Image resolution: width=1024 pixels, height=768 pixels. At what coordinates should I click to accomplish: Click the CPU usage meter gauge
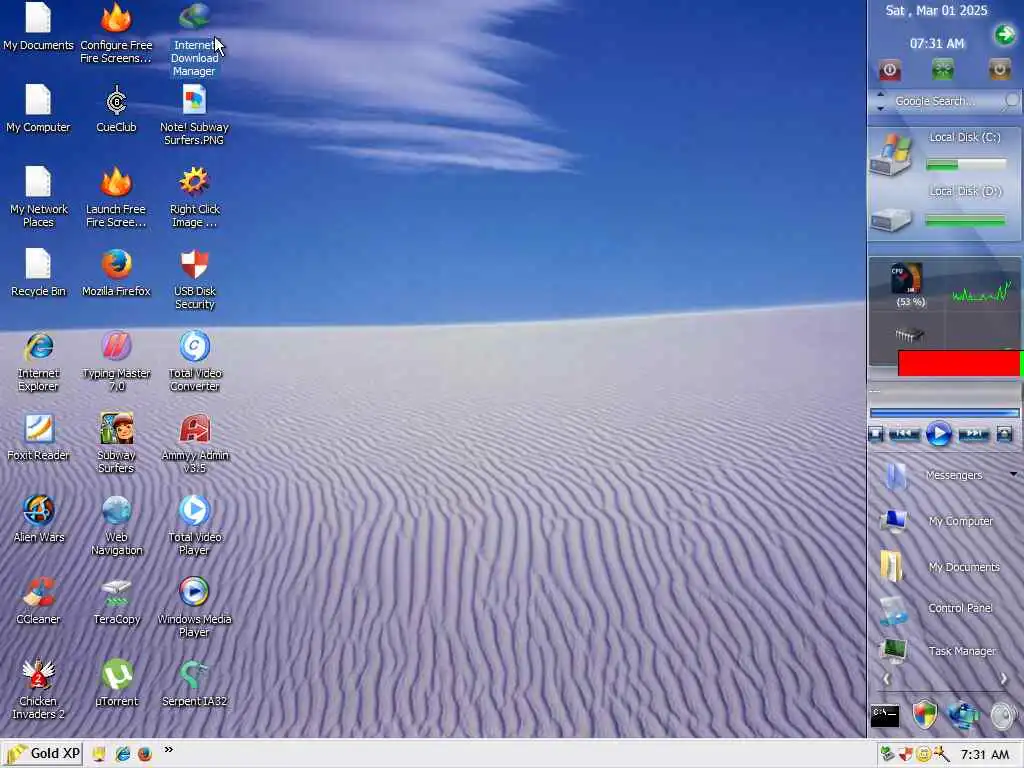click(907, 279)
